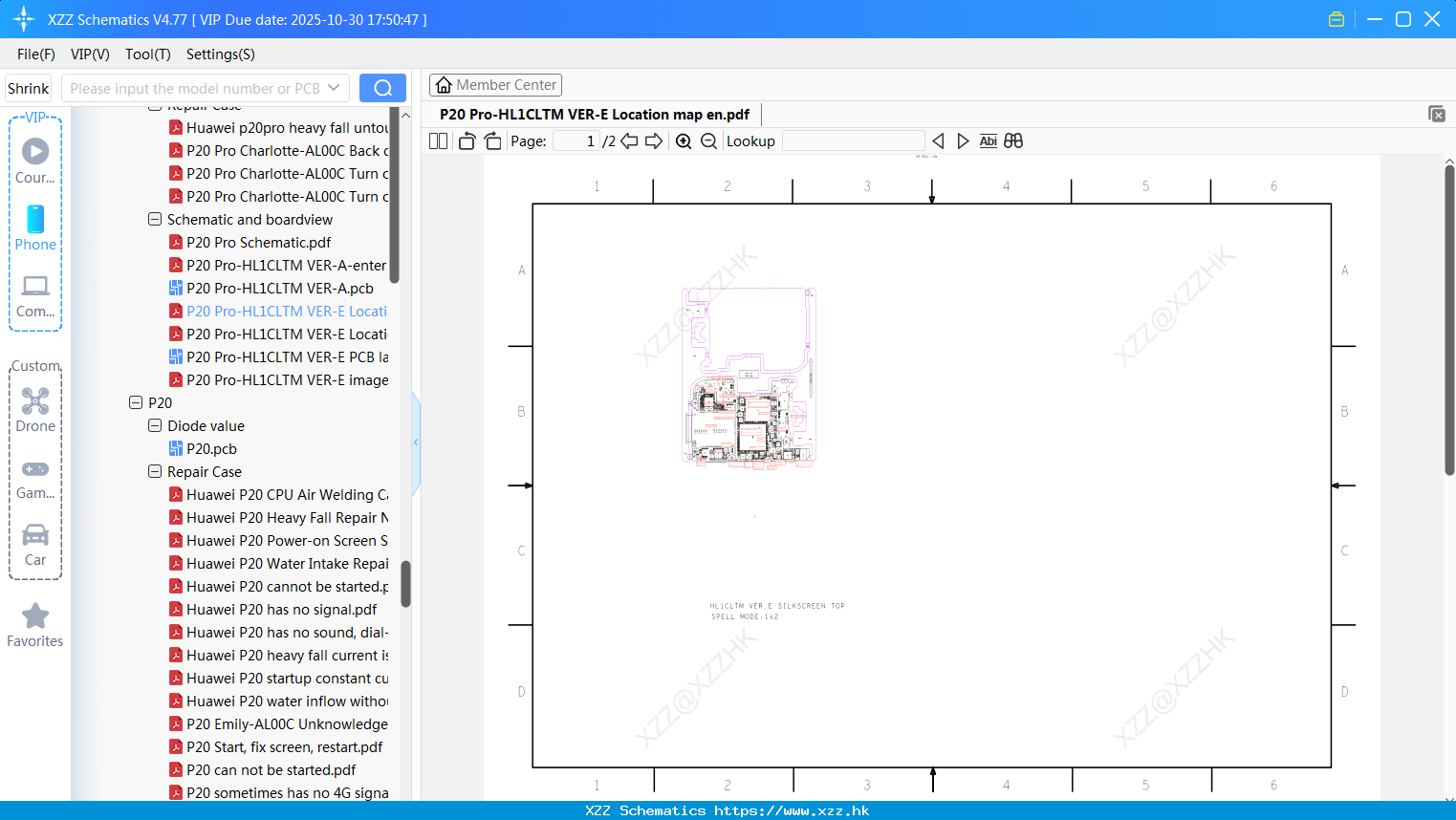The height and width of the screenshot is (820, 1456).
Task: Open P20 can not be started.pdf
Action: click(271, 769)
